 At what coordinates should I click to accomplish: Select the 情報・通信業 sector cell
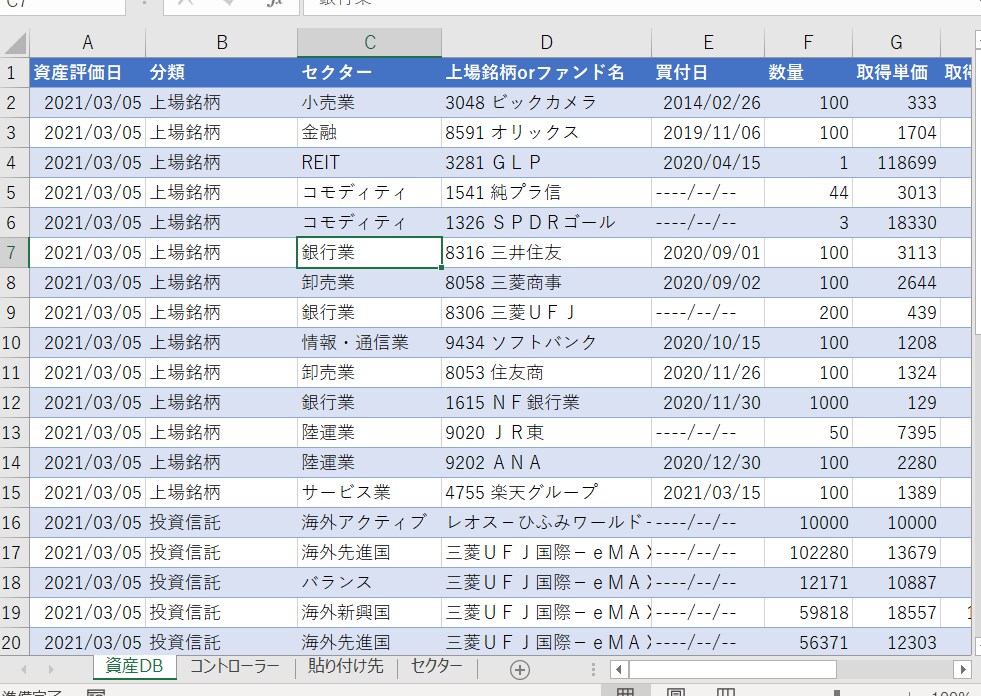click(370, 343)
